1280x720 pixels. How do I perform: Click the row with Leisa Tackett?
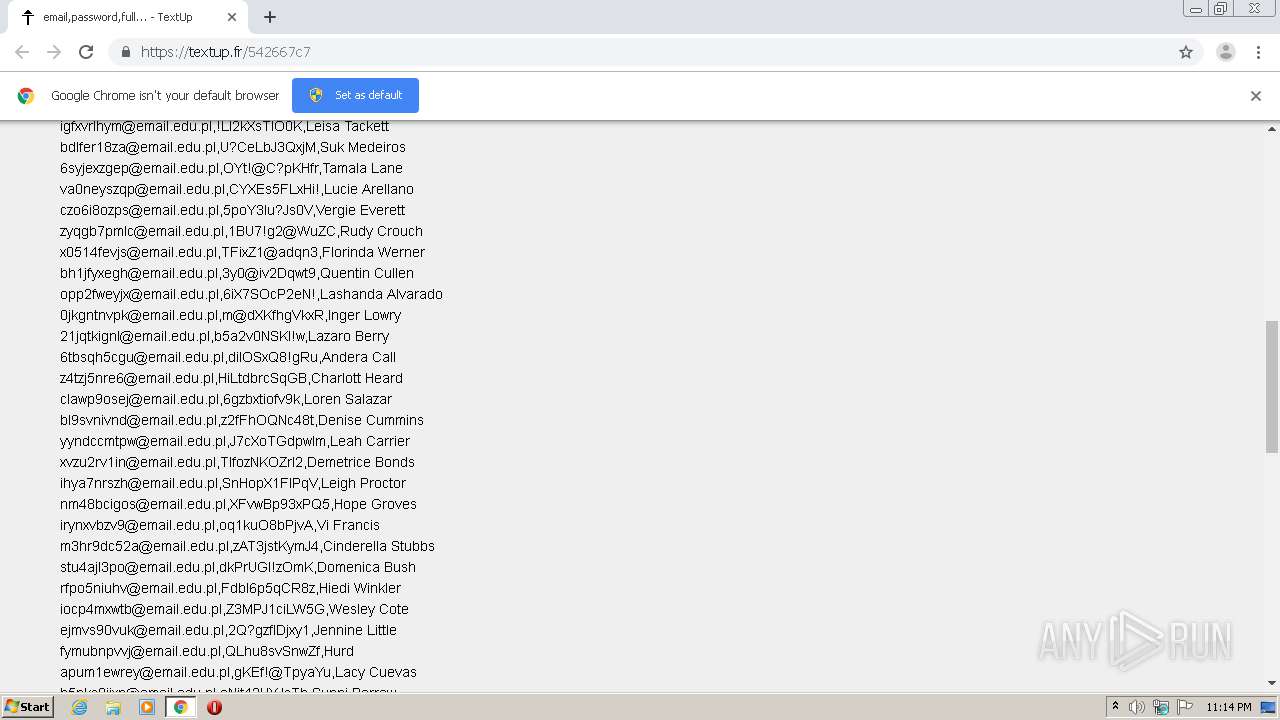(224, 126)
